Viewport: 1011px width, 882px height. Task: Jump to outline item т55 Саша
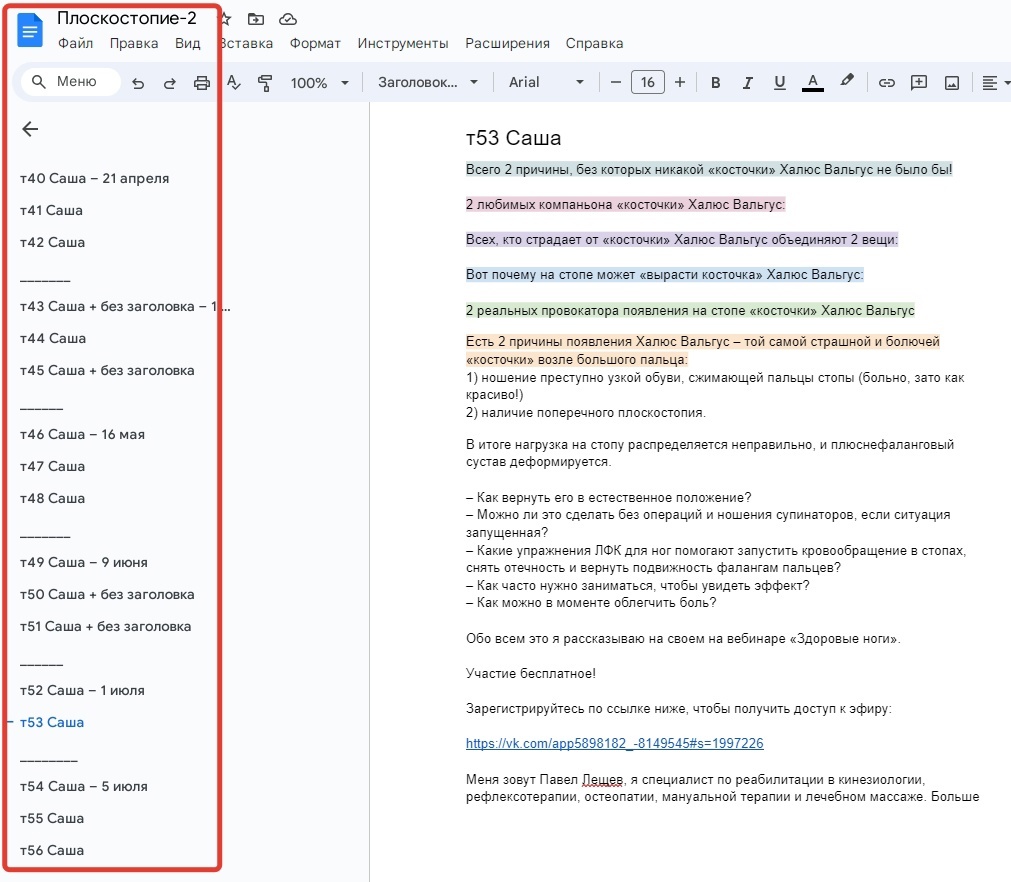click(52, 818)
